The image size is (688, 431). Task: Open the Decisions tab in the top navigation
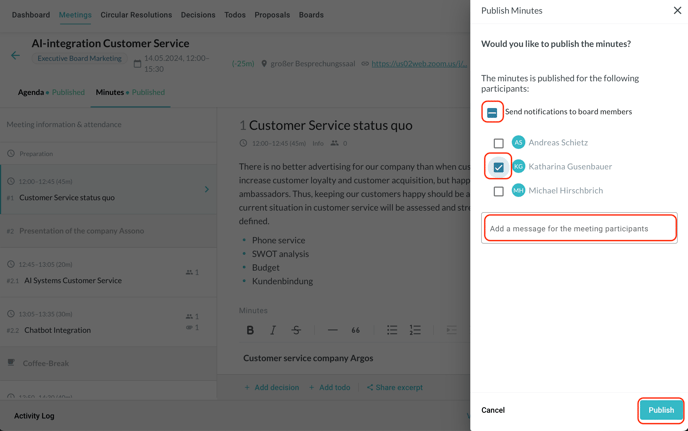pos(198,15)
